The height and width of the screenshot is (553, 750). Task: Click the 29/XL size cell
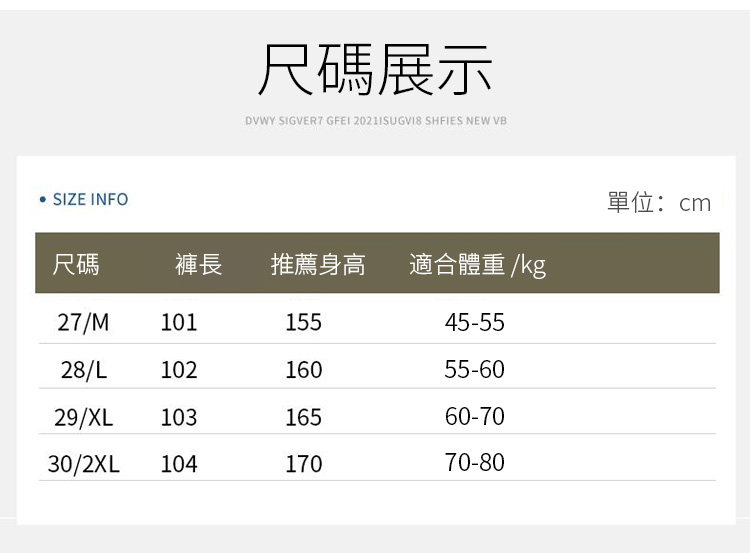point(83,417)
